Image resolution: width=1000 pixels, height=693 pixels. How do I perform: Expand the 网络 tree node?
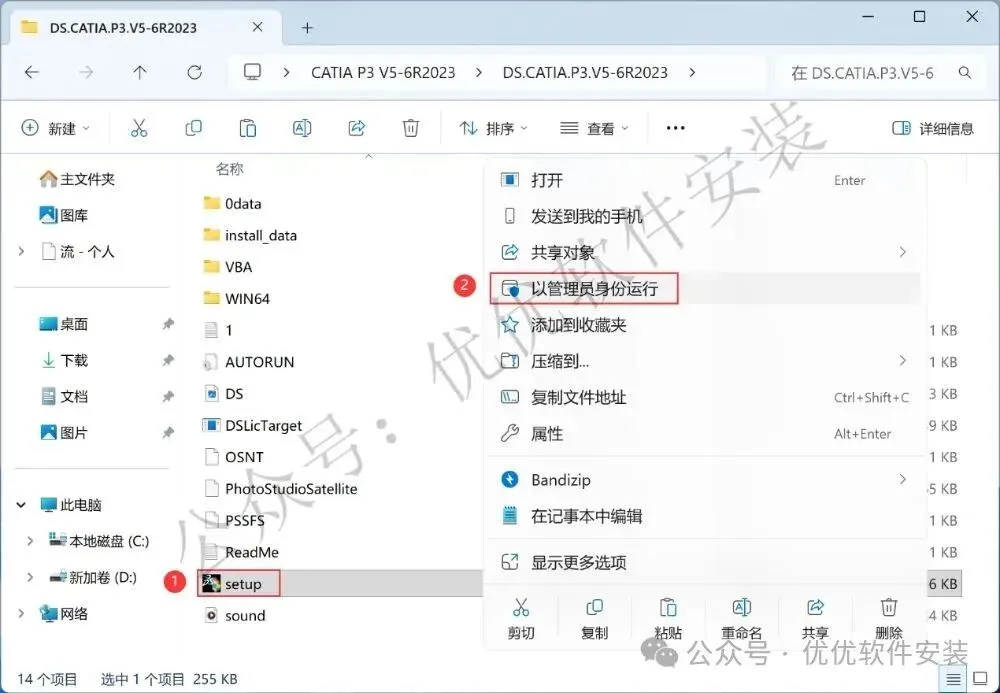click(x=21, y=614)
